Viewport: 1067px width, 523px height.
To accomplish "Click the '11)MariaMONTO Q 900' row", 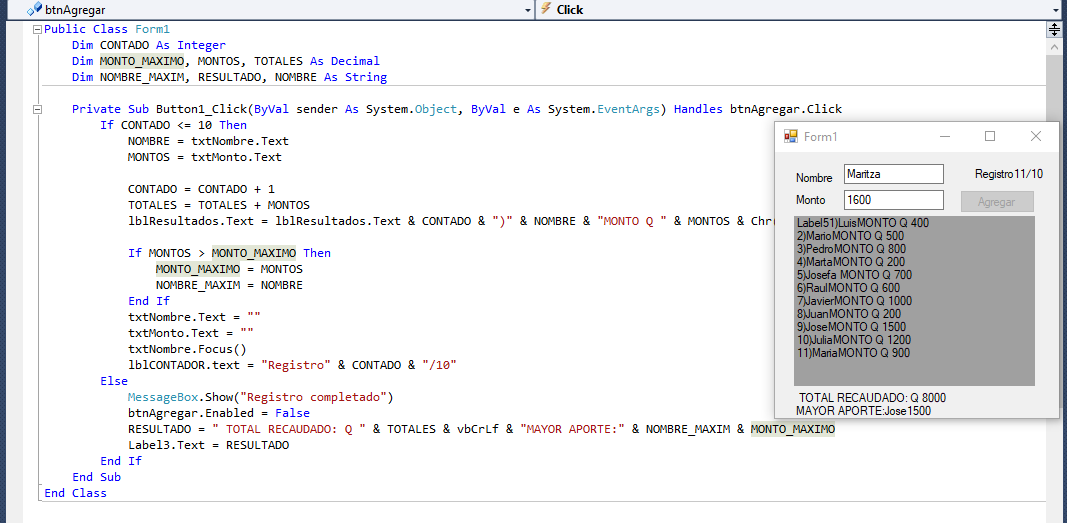I will [853, 353].
